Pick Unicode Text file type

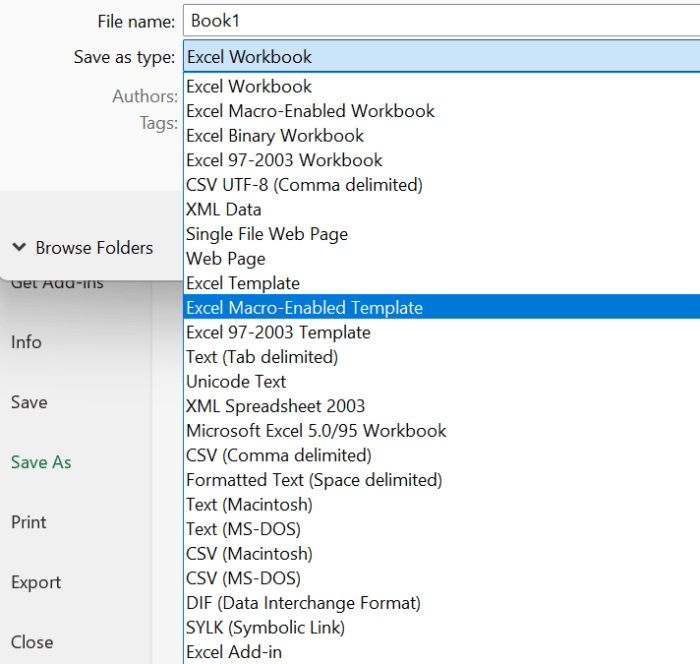(x=236, y=382)
